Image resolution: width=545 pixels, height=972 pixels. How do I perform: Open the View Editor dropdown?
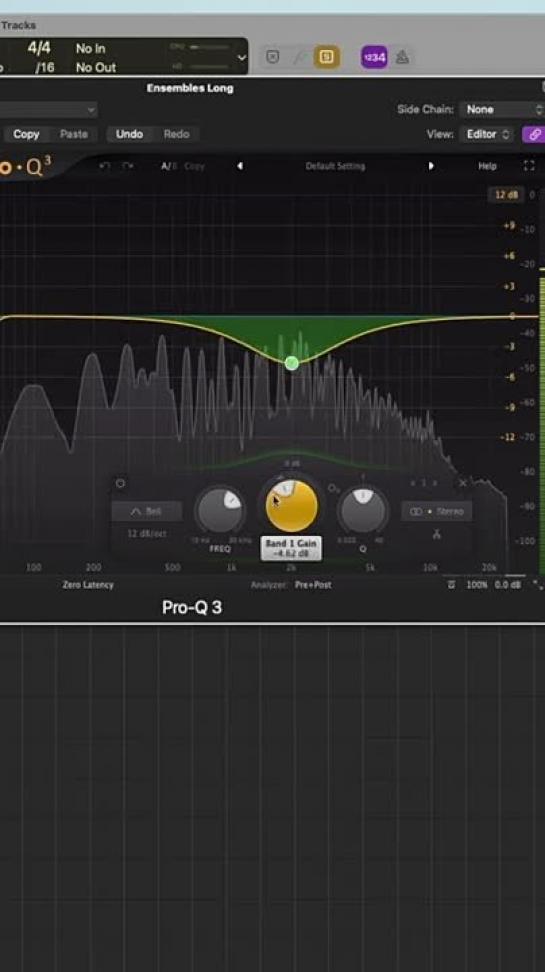coord(487,134)
